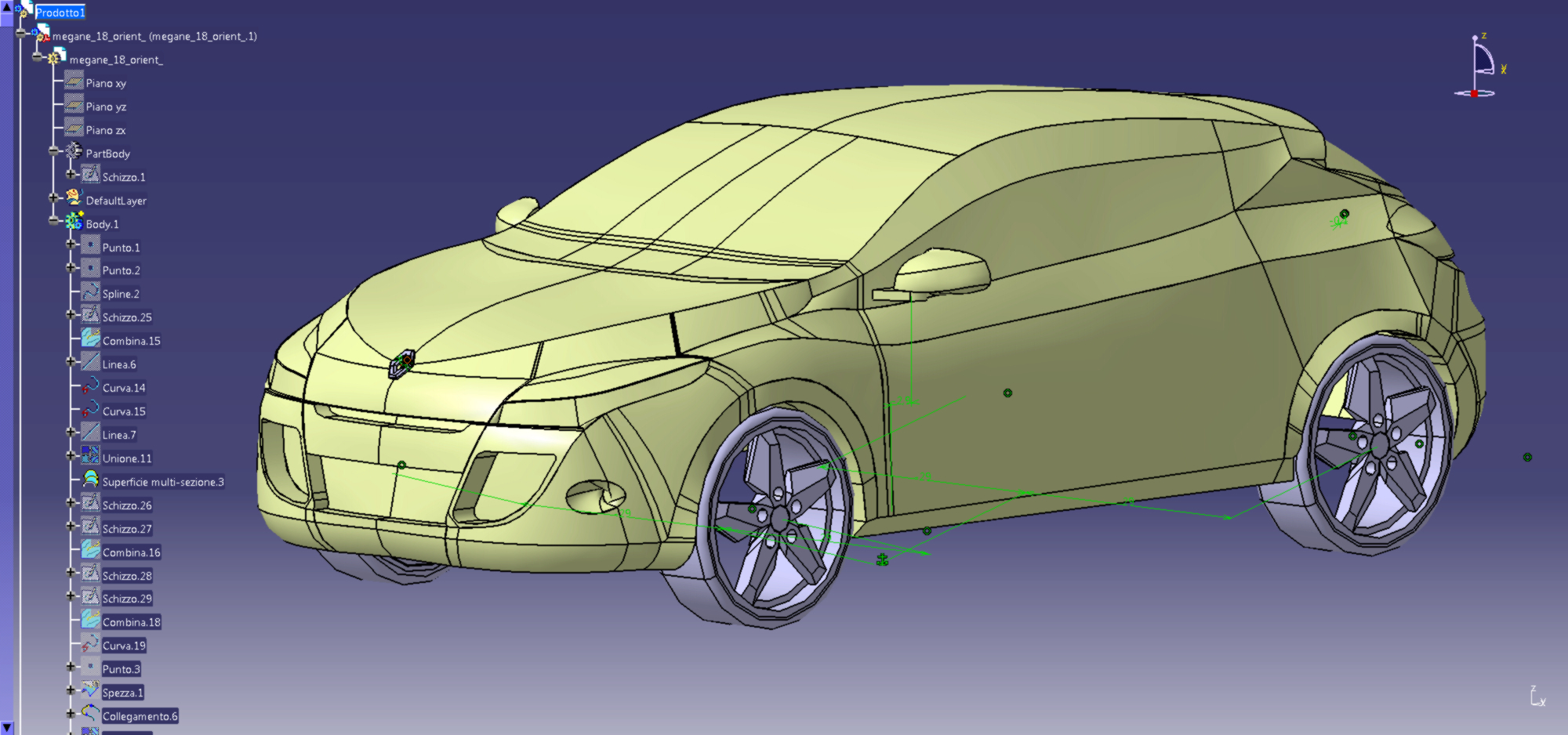Select the 'Schizzo.26' label
Viewport: 1568px width, 735px height.
click(127, 505)
